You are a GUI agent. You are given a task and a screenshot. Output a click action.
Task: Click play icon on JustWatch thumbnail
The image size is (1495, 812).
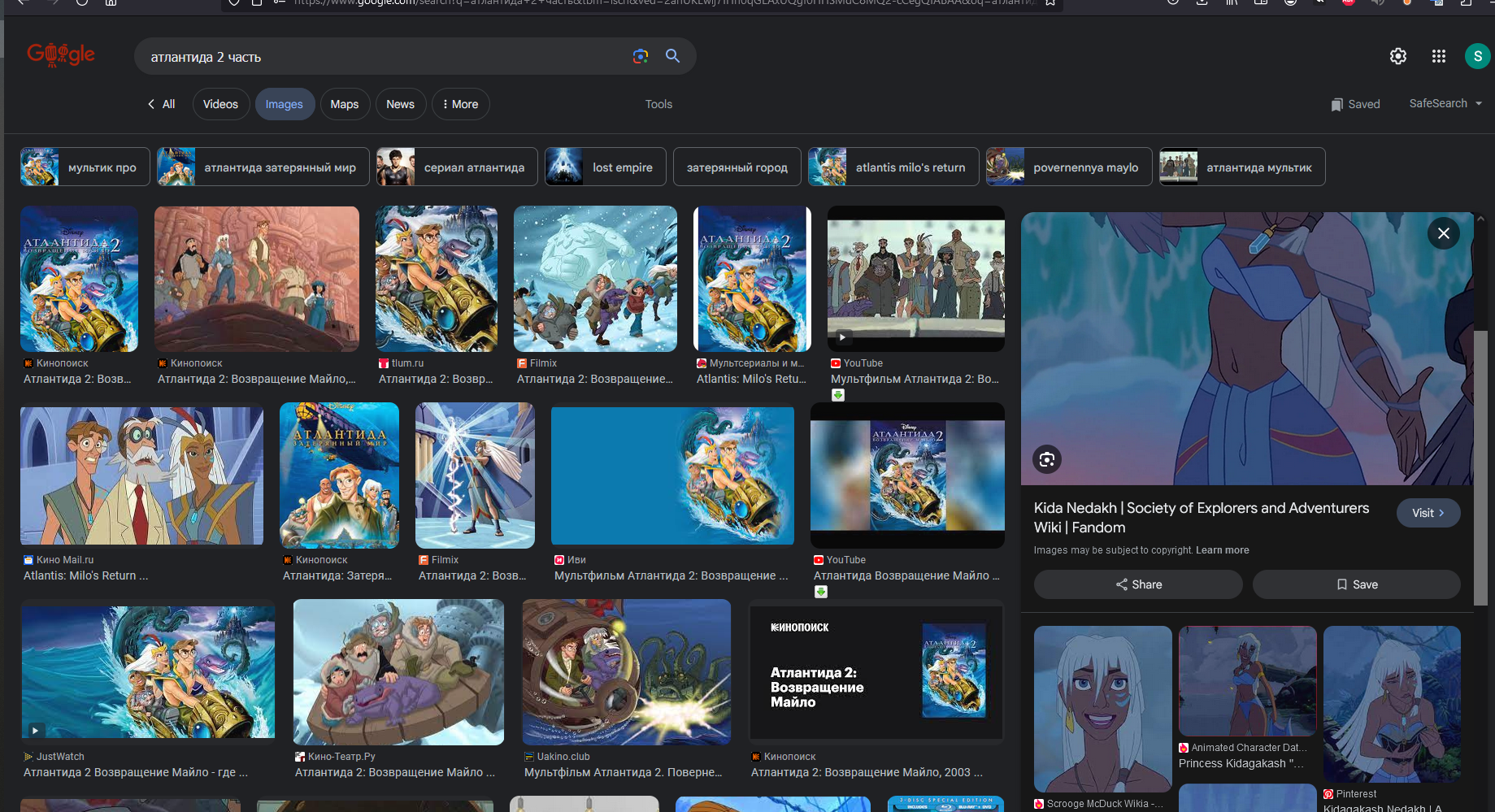(35, 730)
